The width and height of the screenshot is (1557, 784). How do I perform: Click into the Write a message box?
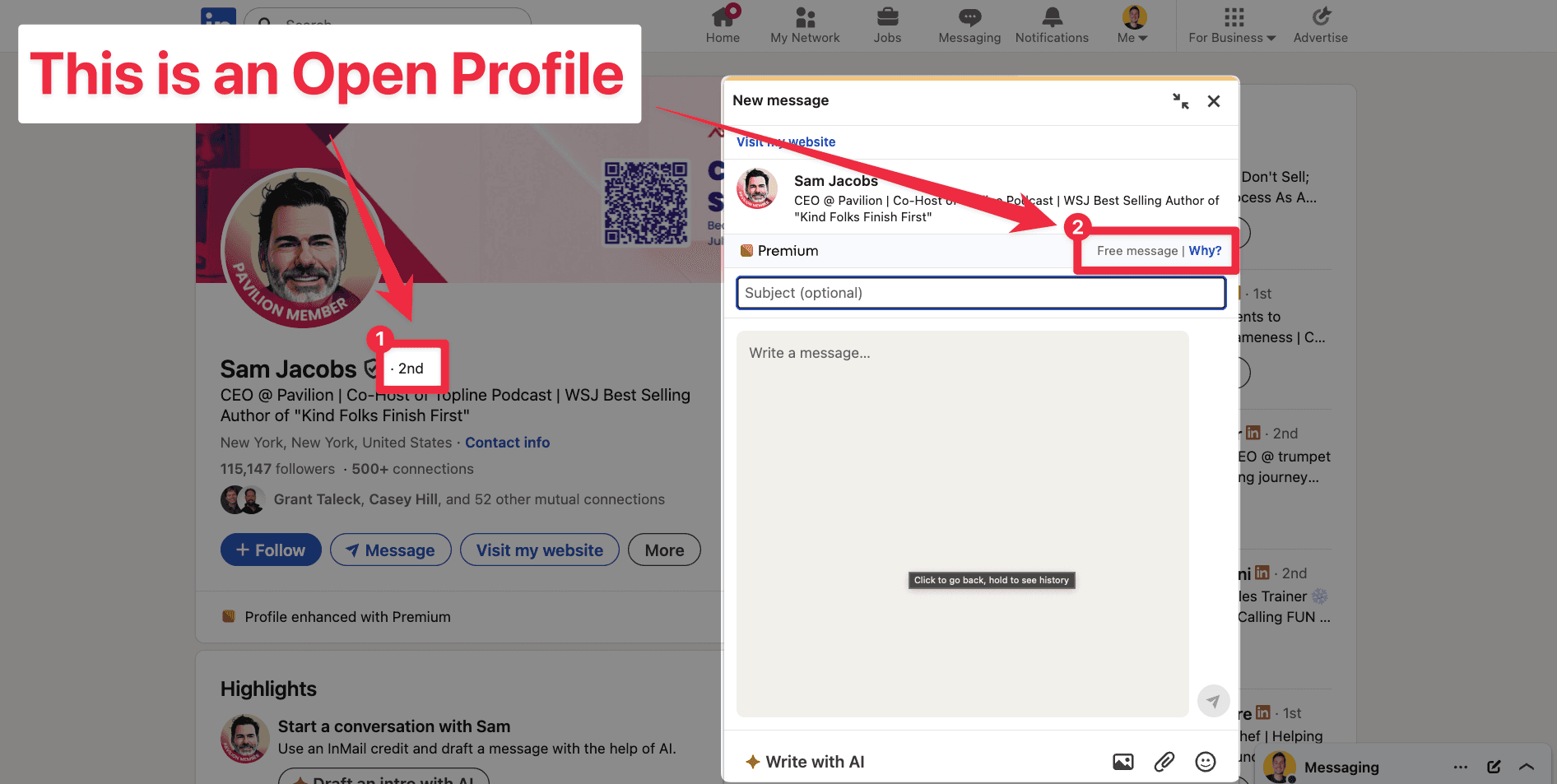click(x=963, y=524)
